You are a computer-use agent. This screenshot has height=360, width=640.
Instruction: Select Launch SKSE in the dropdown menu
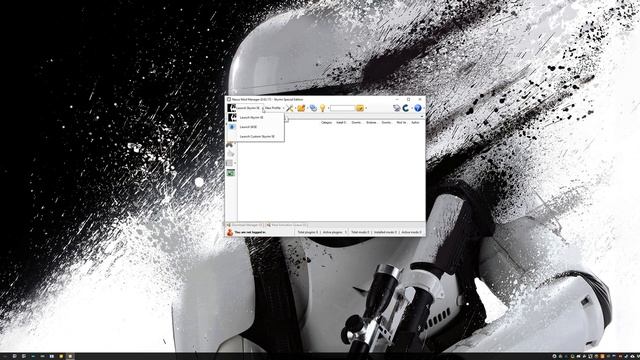point(256,127)
